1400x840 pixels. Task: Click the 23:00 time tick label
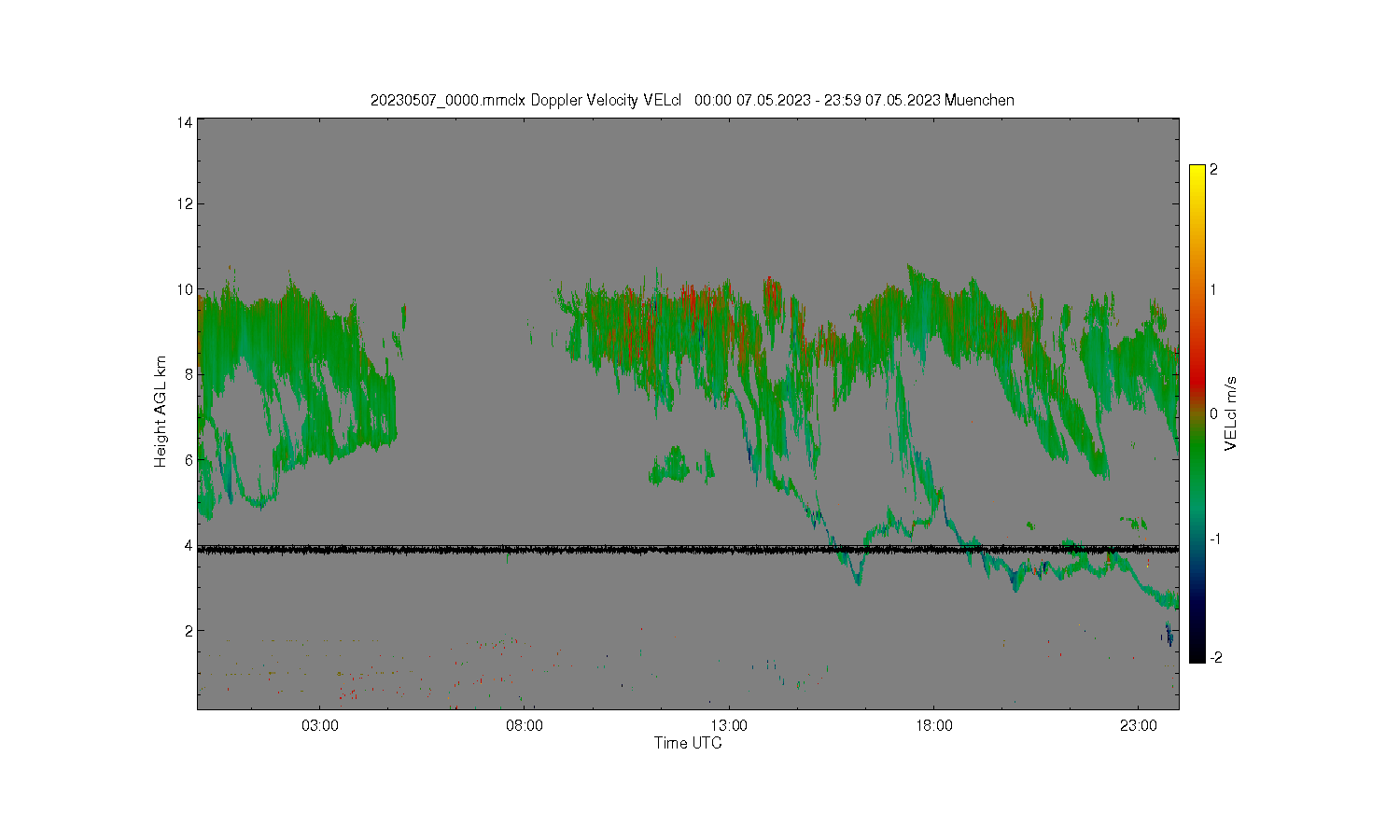(1139, 726)
